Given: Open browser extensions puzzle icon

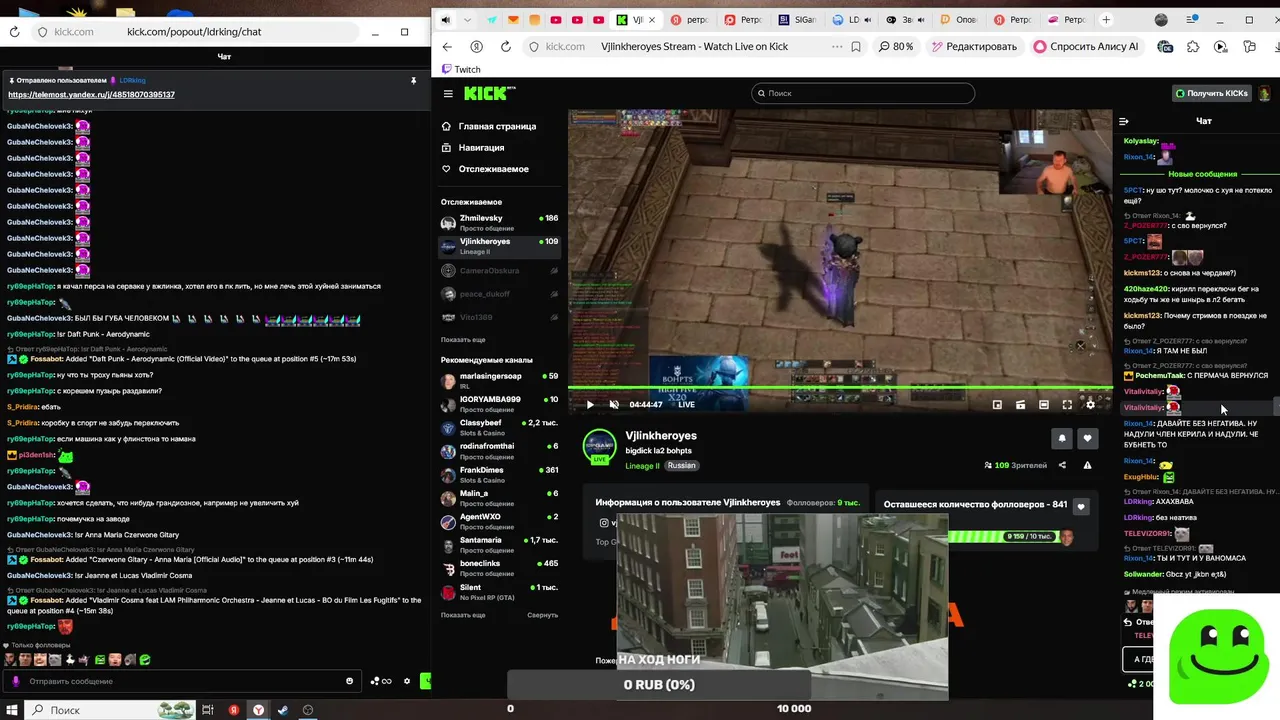Looking at the screenshot, I should click(1193, 46).
